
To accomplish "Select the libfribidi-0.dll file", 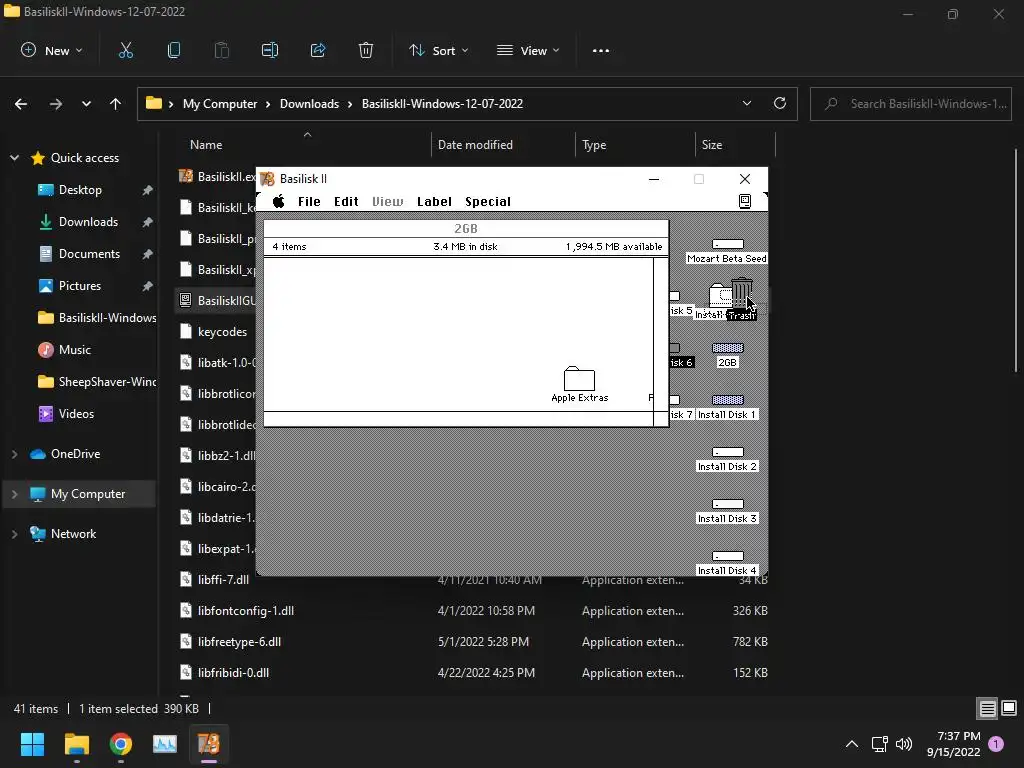I will [233, 673].
